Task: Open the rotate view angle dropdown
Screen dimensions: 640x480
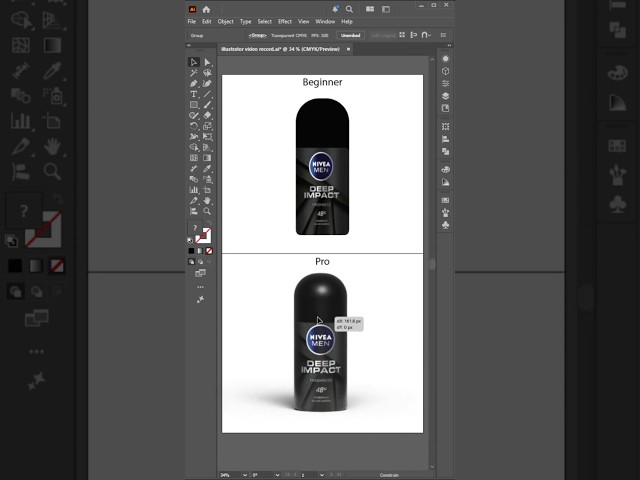Action: pyautogui.click(x=278, y=475)
